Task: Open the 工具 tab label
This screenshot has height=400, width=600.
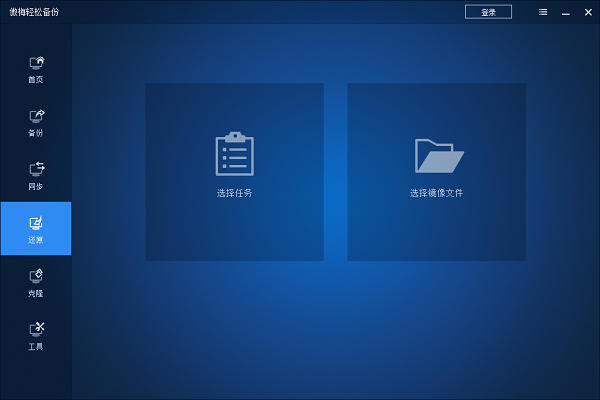Action: click(36, 347)
